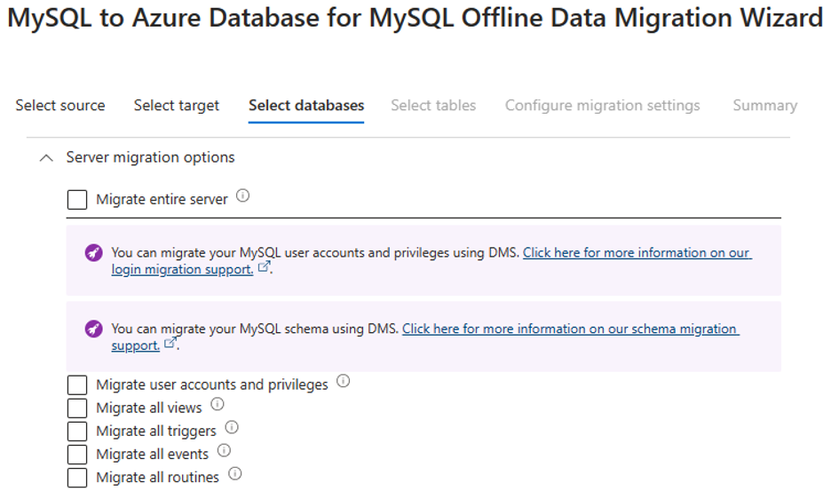The width and height of the screenshot is (831, 492).
Task: Switch to the Select source tab
Action: [60, 105]
